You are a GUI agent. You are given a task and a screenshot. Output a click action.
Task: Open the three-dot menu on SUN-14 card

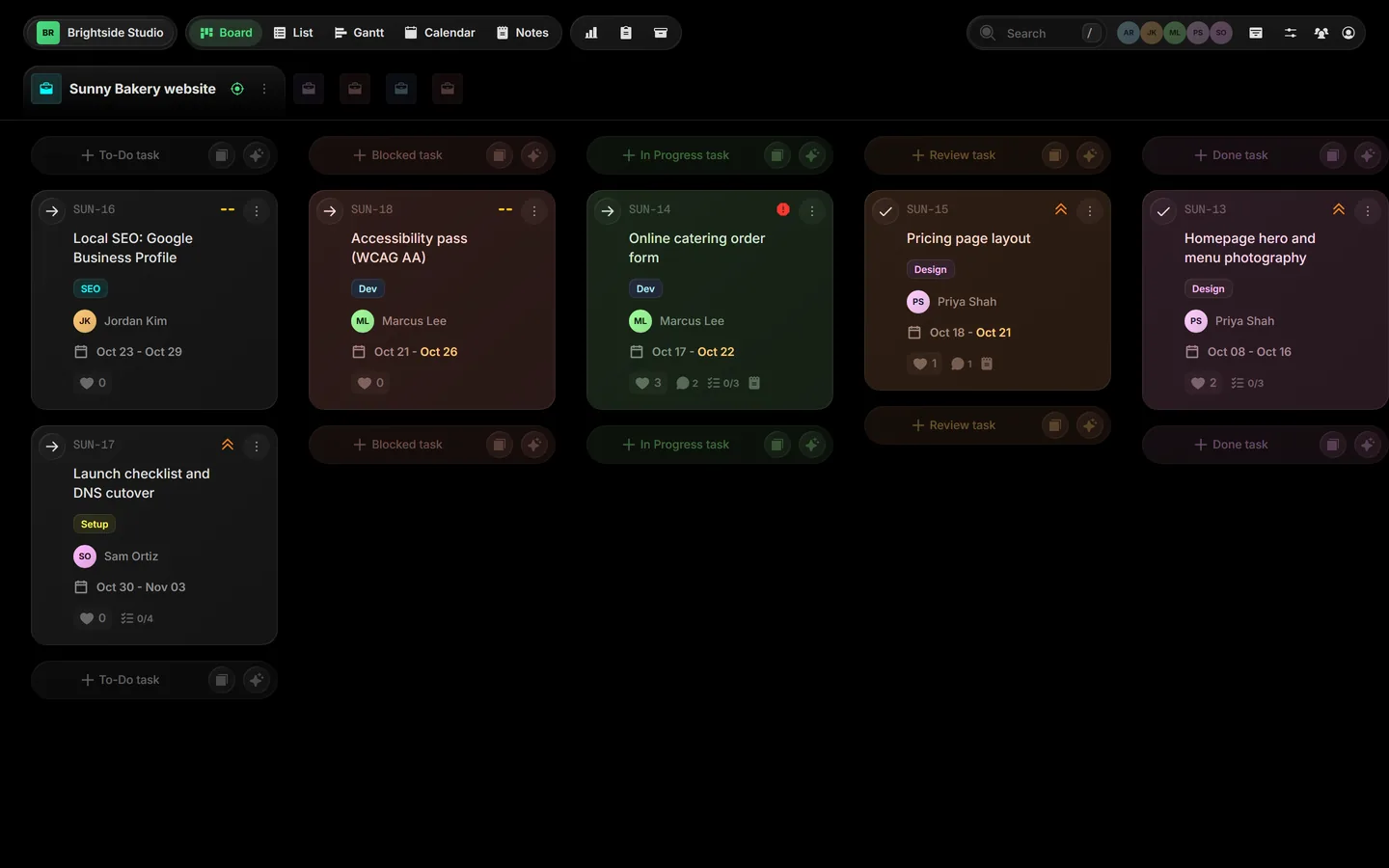812,211
